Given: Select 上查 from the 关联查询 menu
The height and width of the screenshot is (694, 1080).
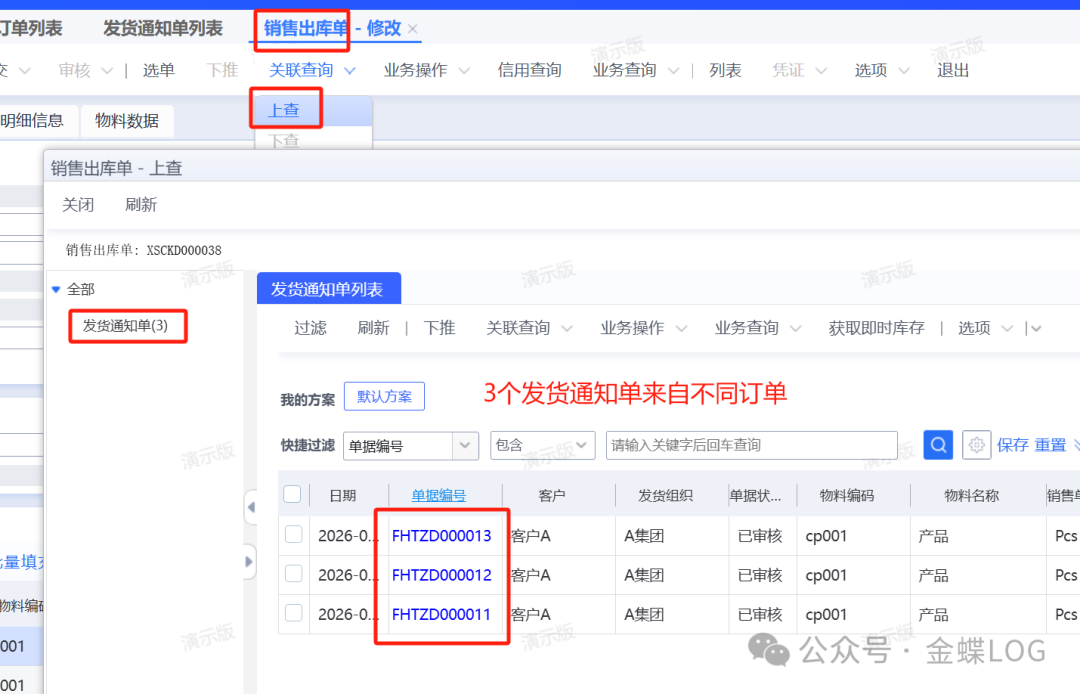Looking at the screenshot, I should (x=284, y=110).
